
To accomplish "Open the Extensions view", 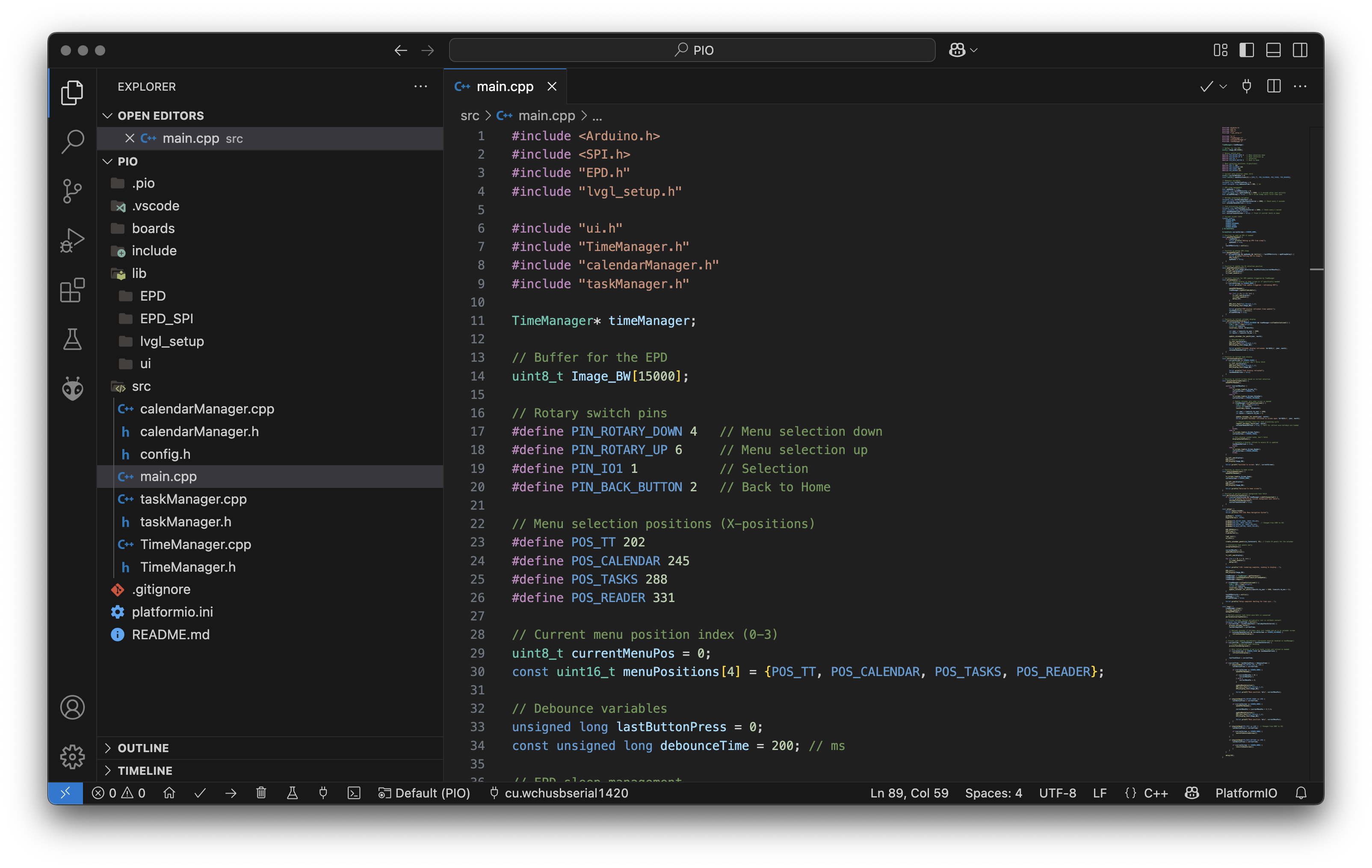I will 72,290.
